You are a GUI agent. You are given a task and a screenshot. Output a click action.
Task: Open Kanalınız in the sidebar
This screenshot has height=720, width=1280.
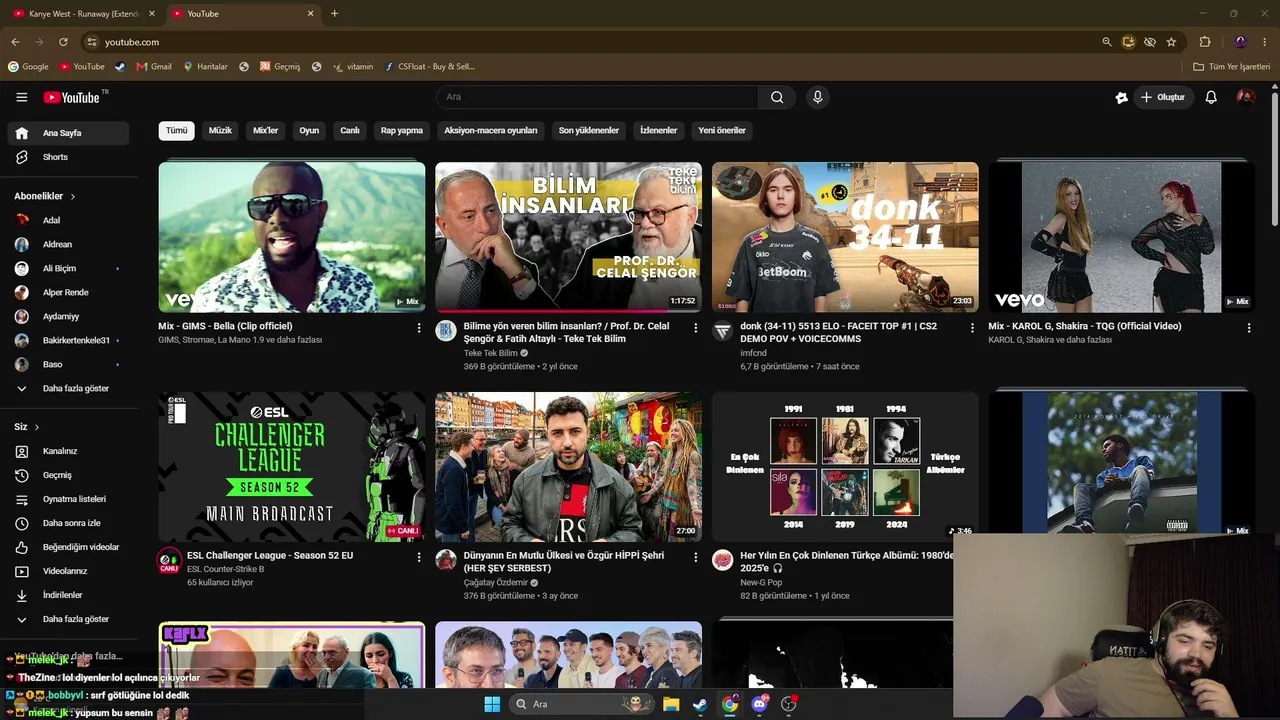click(69, 451)
